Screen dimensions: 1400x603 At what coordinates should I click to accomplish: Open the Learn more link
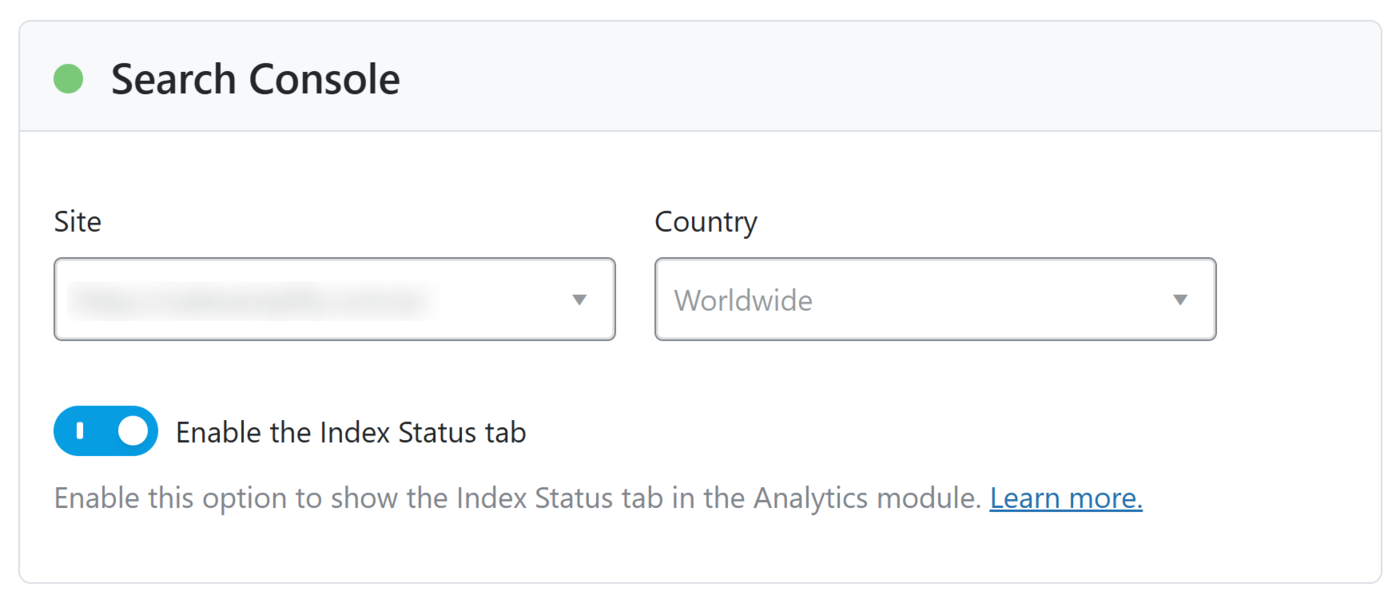pyautogui.click(x=1066, y=498)
